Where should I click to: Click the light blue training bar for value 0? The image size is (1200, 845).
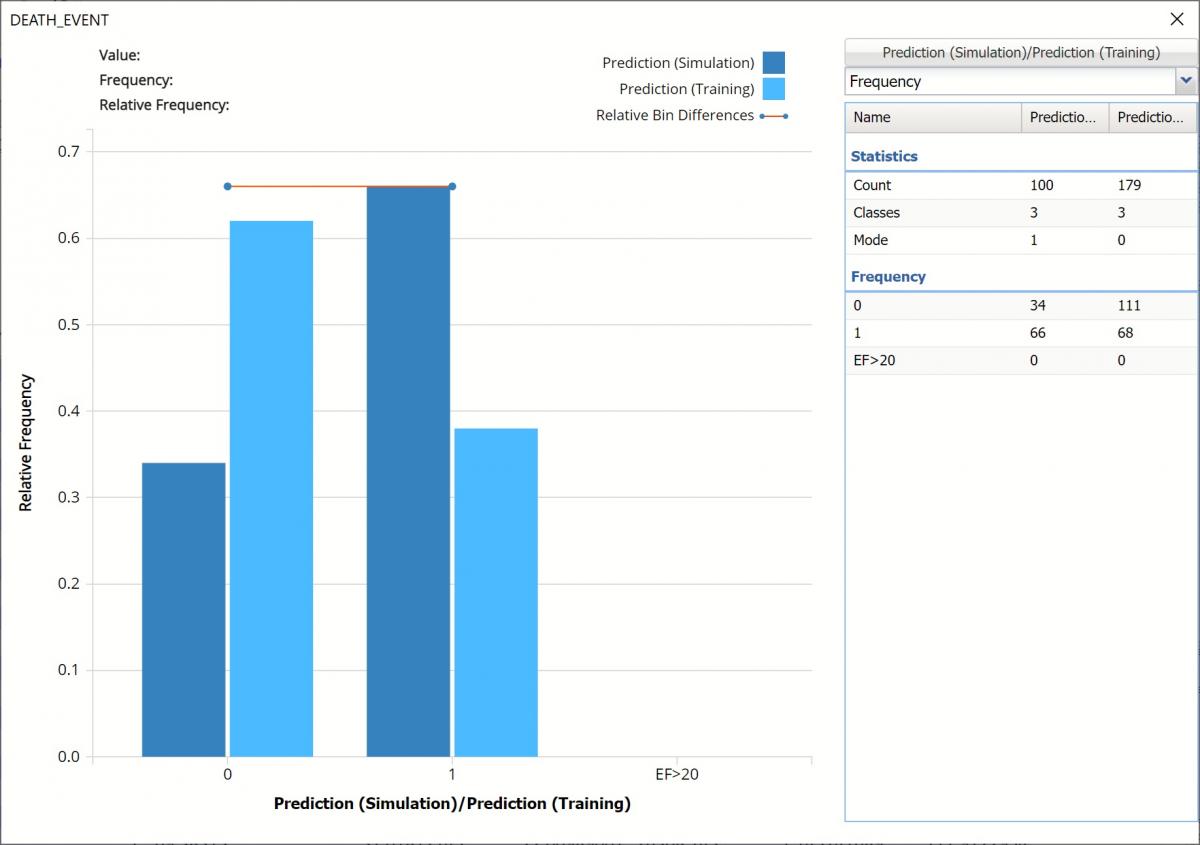[271, 488]
